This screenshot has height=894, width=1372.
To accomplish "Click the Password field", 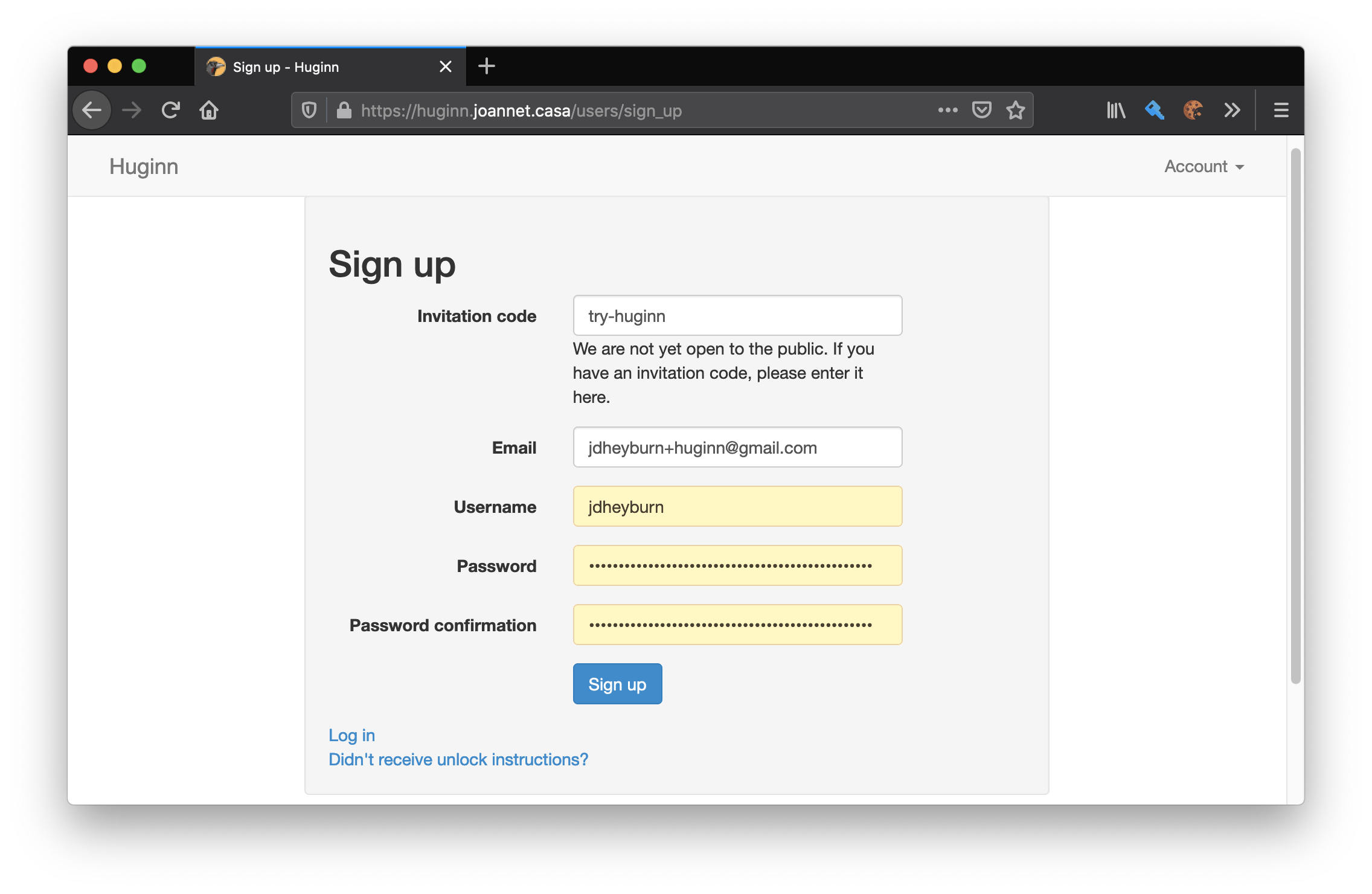I will point(737,566).
